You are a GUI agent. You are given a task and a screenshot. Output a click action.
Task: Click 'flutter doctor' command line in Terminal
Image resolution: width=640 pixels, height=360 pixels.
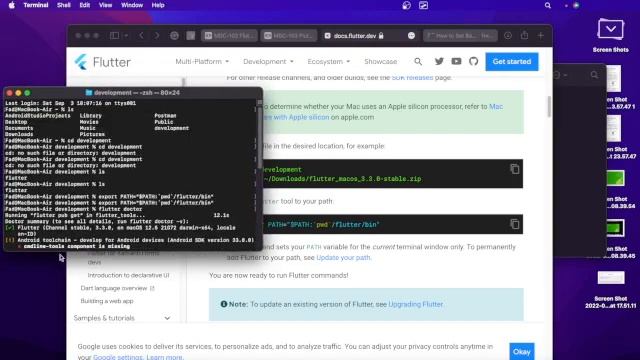pos(73,209)
